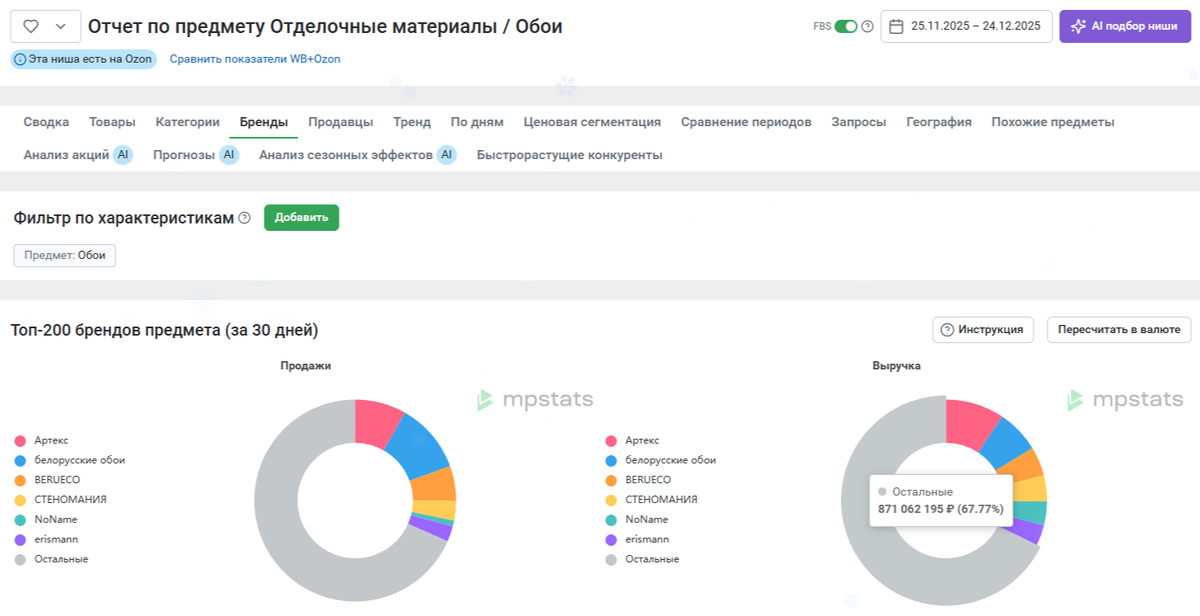Switch to the Продавцы tab

[341, 121]
